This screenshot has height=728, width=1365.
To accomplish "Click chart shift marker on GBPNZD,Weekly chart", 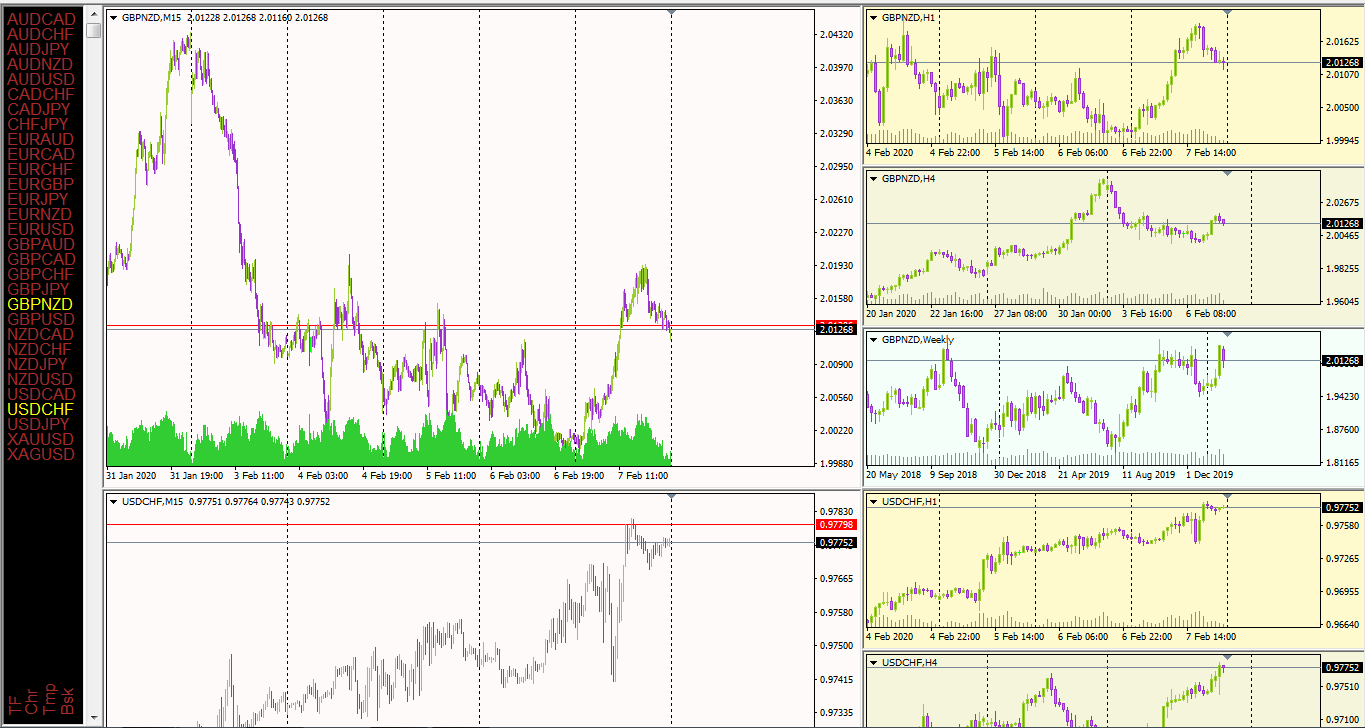I will (x=1228, y=334).
